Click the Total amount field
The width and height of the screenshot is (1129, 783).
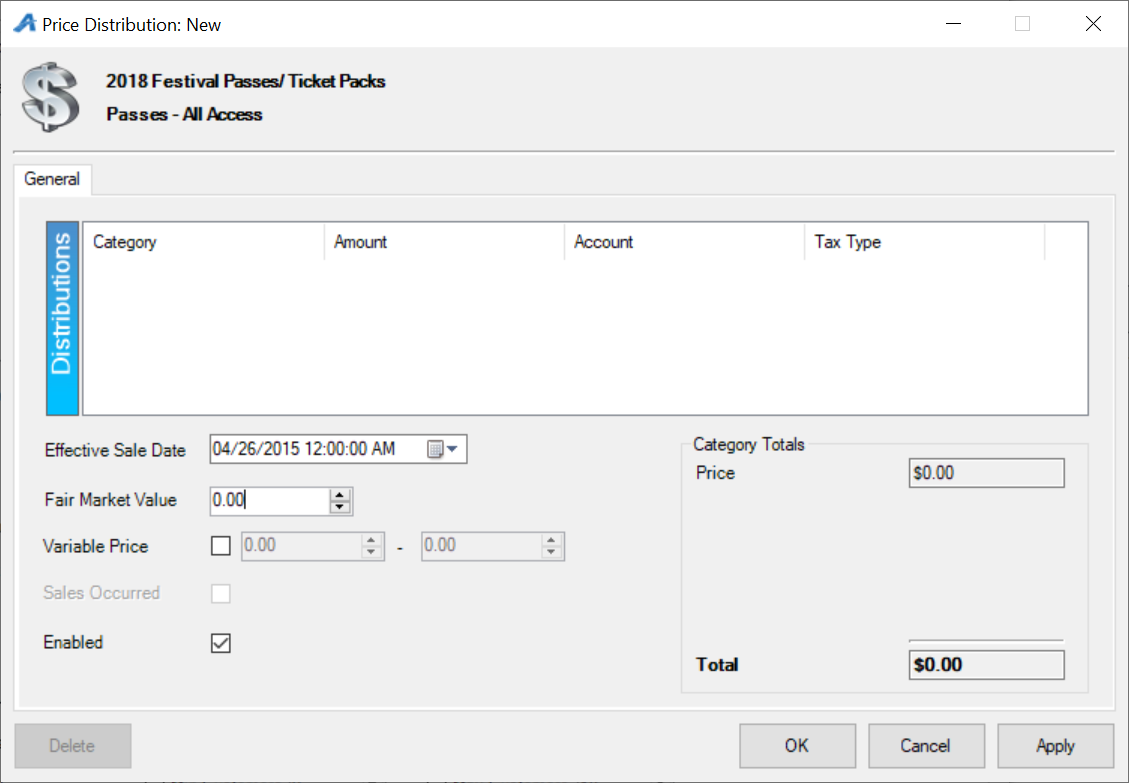tap(986, 665)
